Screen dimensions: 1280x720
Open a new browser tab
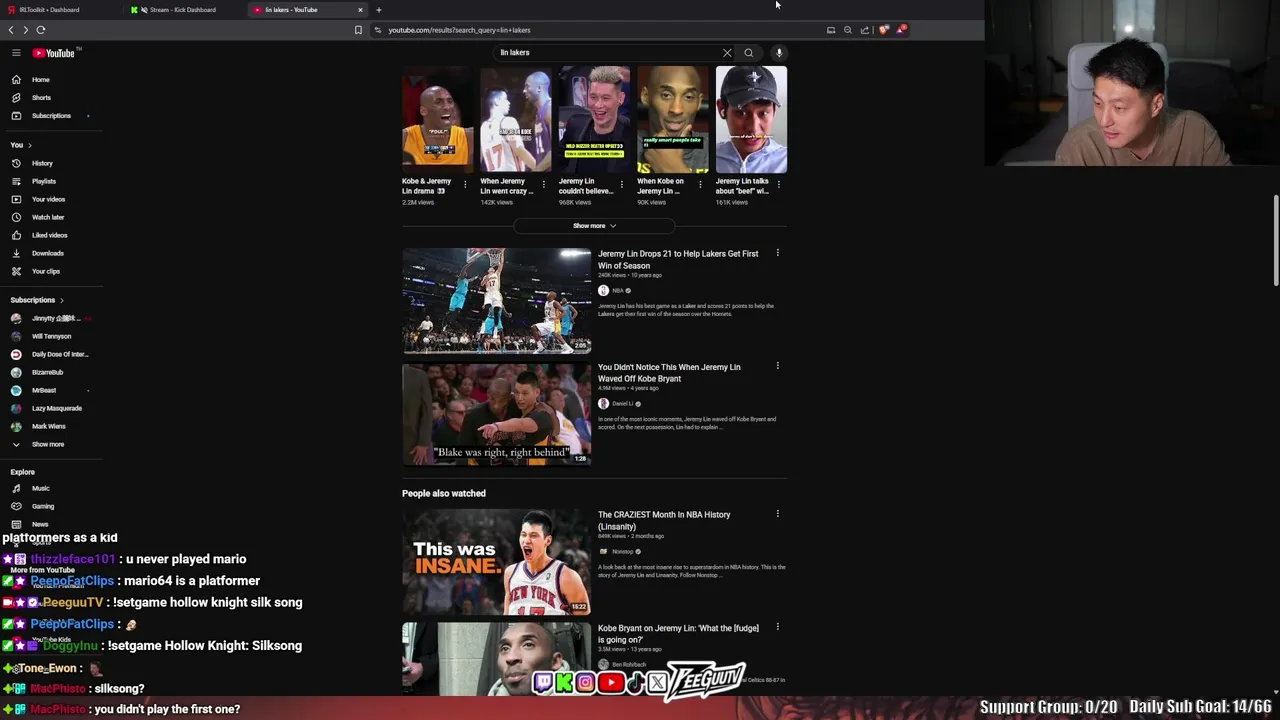(379, 10)
